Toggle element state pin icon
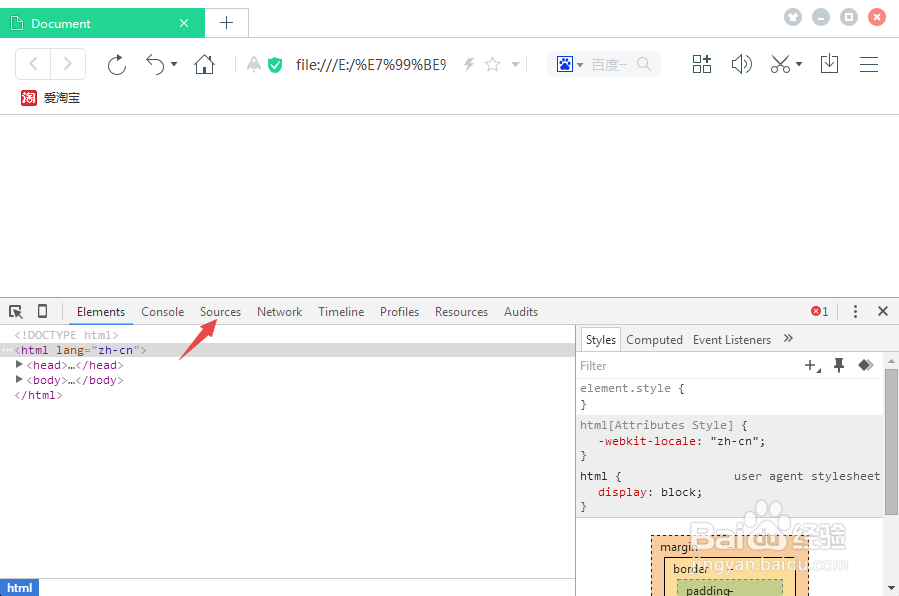899x596 pixels. 839,366
